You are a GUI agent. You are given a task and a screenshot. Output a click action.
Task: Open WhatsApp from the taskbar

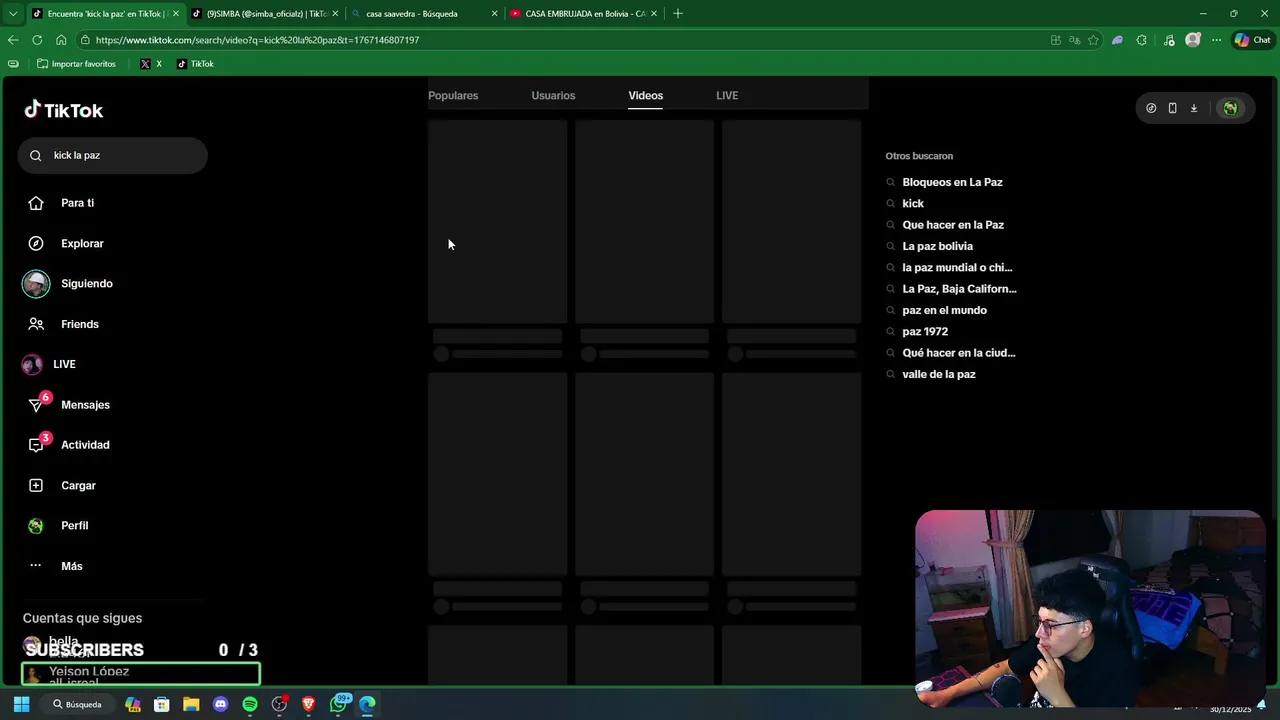point(339,704)
